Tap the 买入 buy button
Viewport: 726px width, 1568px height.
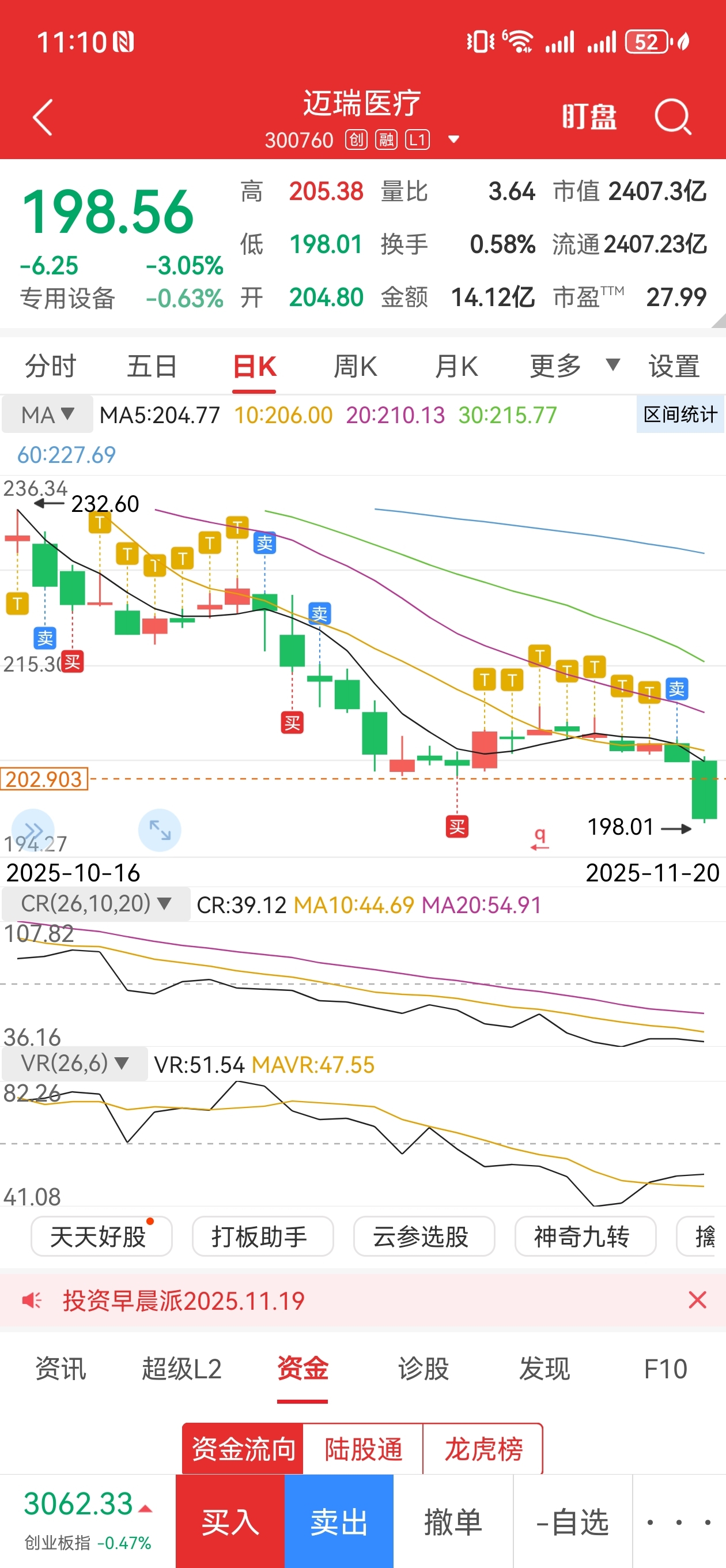click(230, 1521)
